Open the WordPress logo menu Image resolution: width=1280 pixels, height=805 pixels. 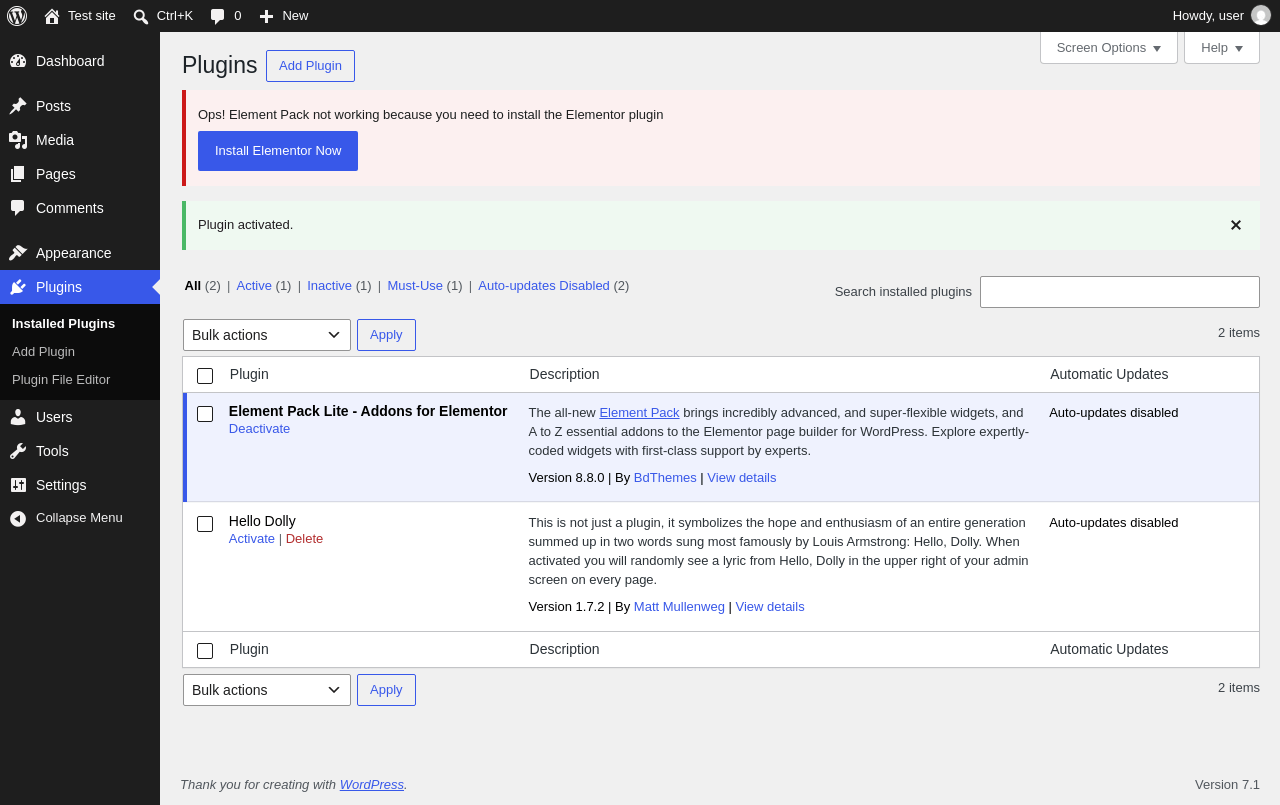pyautogui.click(x=17, y=16)
